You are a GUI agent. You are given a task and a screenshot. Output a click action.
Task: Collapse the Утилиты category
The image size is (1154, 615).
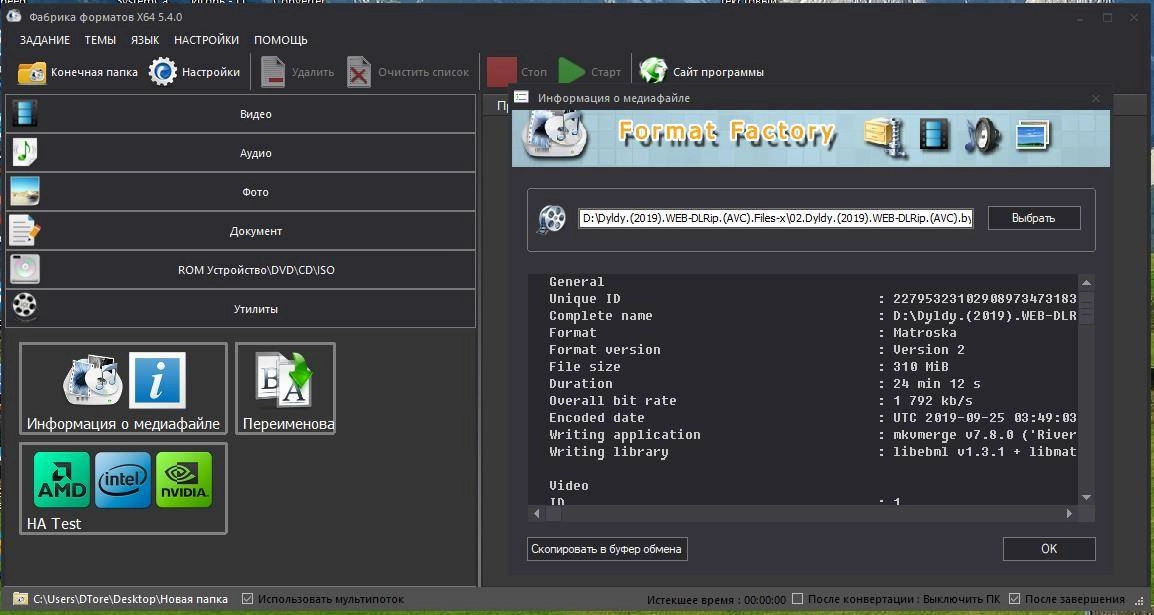241,309
